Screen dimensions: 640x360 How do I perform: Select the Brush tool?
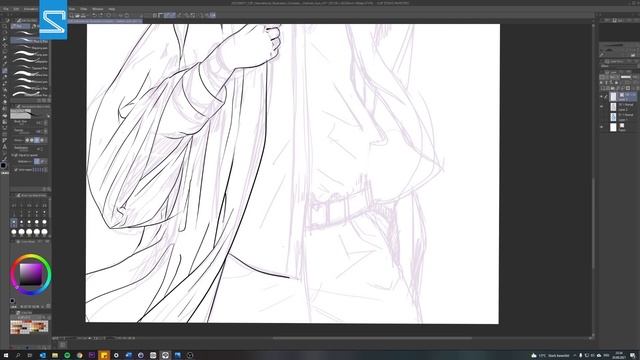[4, 83]
